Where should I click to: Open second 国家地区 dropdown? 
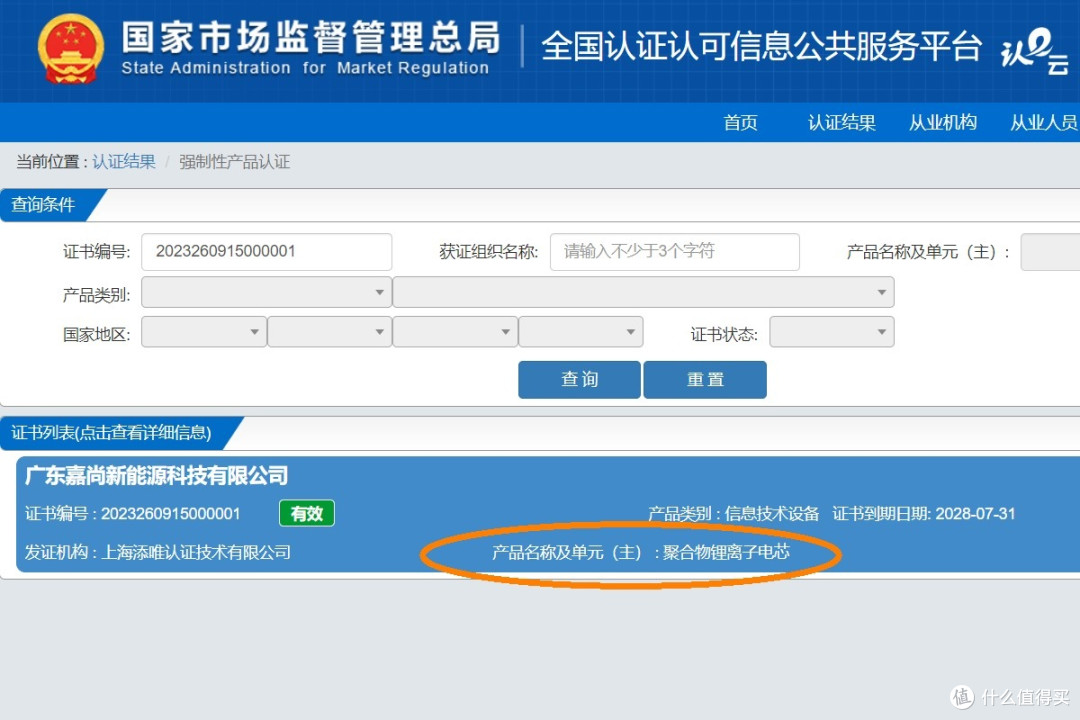pos(330,331)
